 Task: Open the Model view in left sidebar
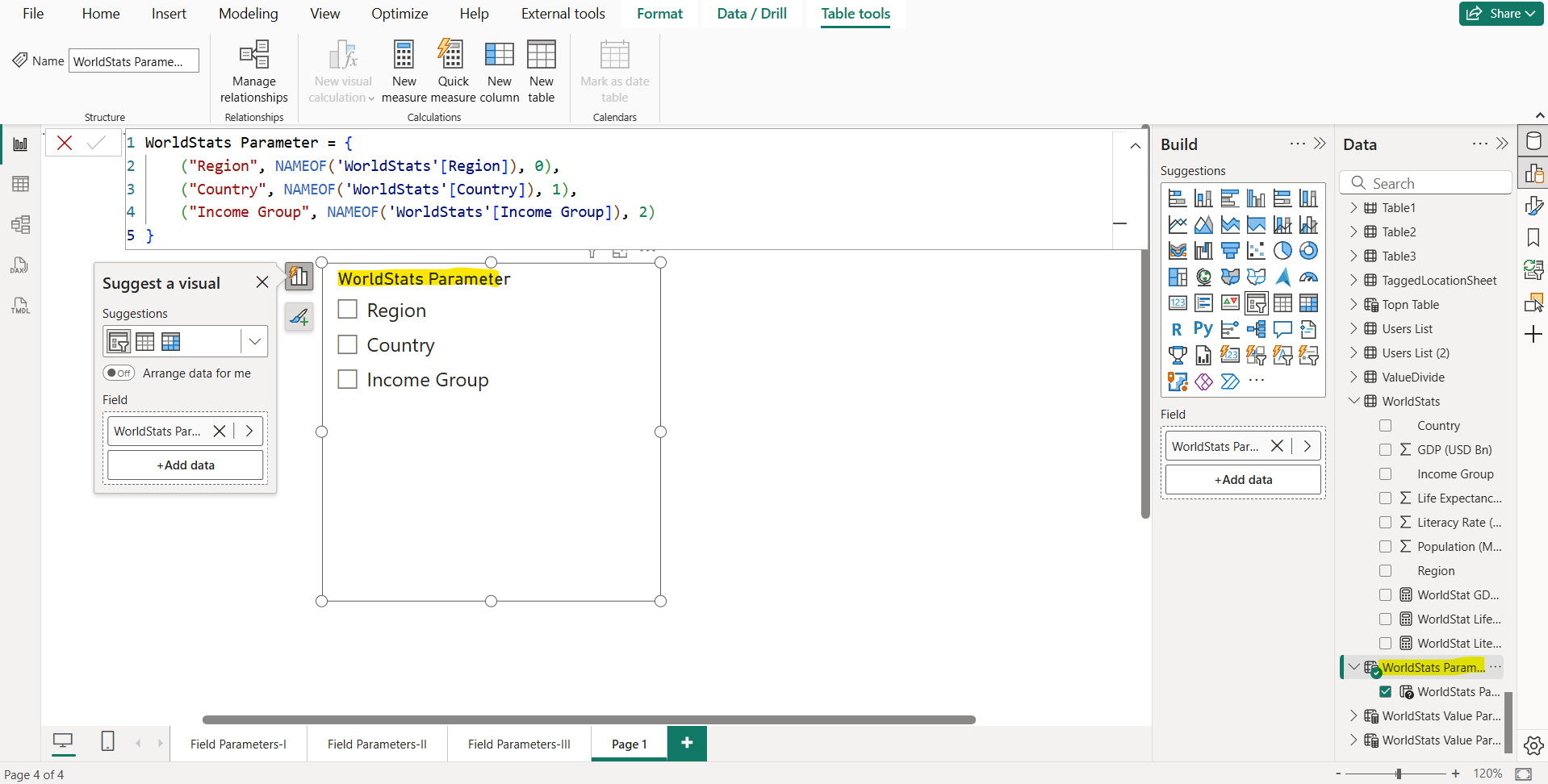tap(20, 224)
